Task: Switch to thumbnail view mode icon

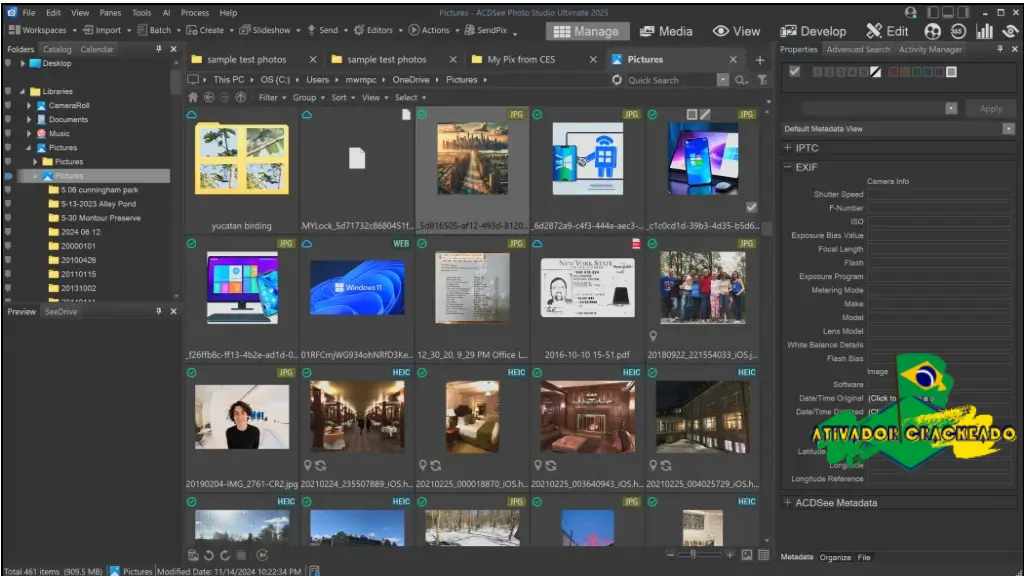Action: pyautogui.click(x=746, y=555)
